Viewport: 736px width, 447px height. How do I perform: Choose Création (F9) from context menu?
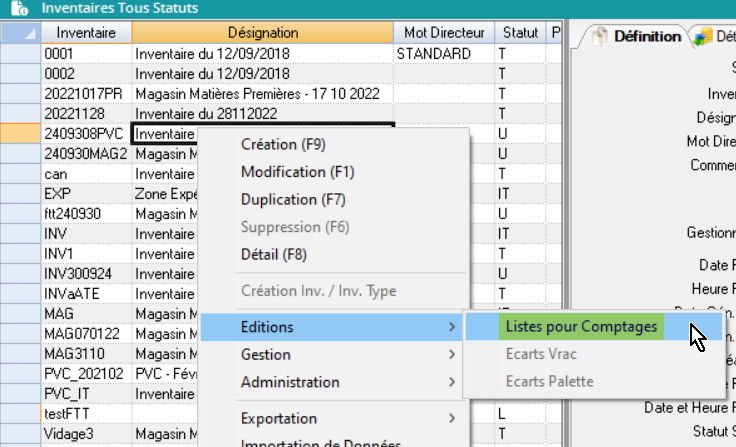283,144
